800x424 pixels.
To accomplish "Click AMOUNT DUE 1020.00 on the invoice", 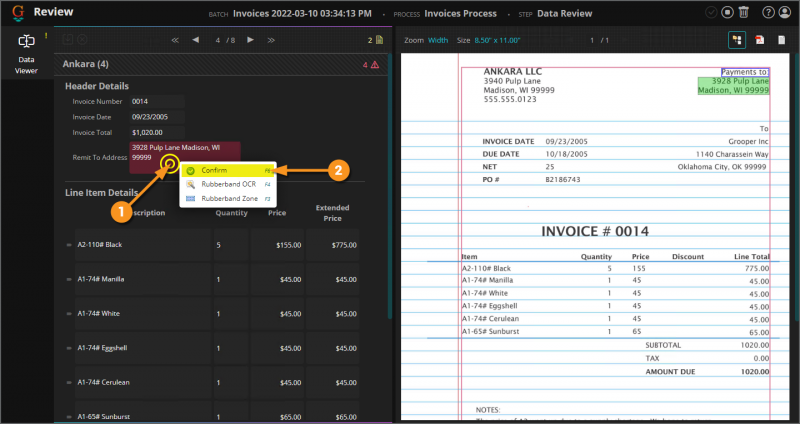I will click(x=707, y=371).
